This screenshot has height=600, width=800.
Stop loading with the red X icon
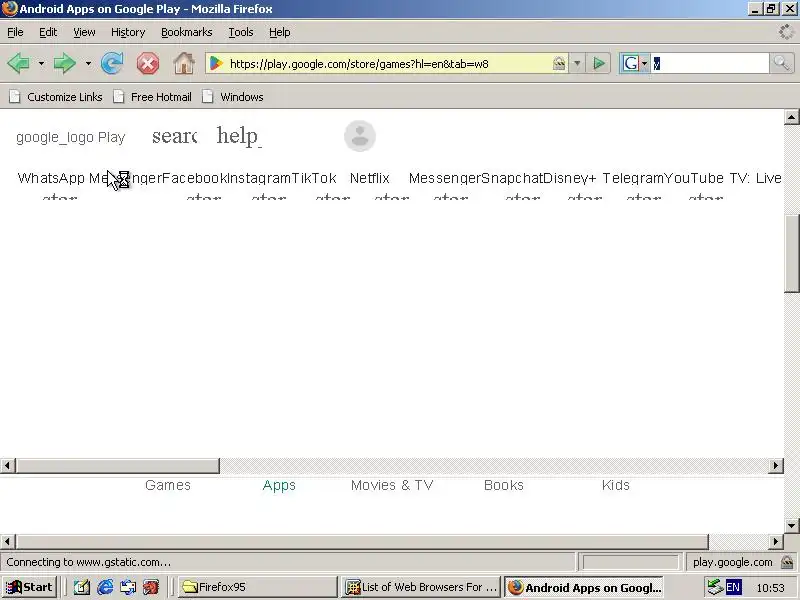click(x=147, y=64)
